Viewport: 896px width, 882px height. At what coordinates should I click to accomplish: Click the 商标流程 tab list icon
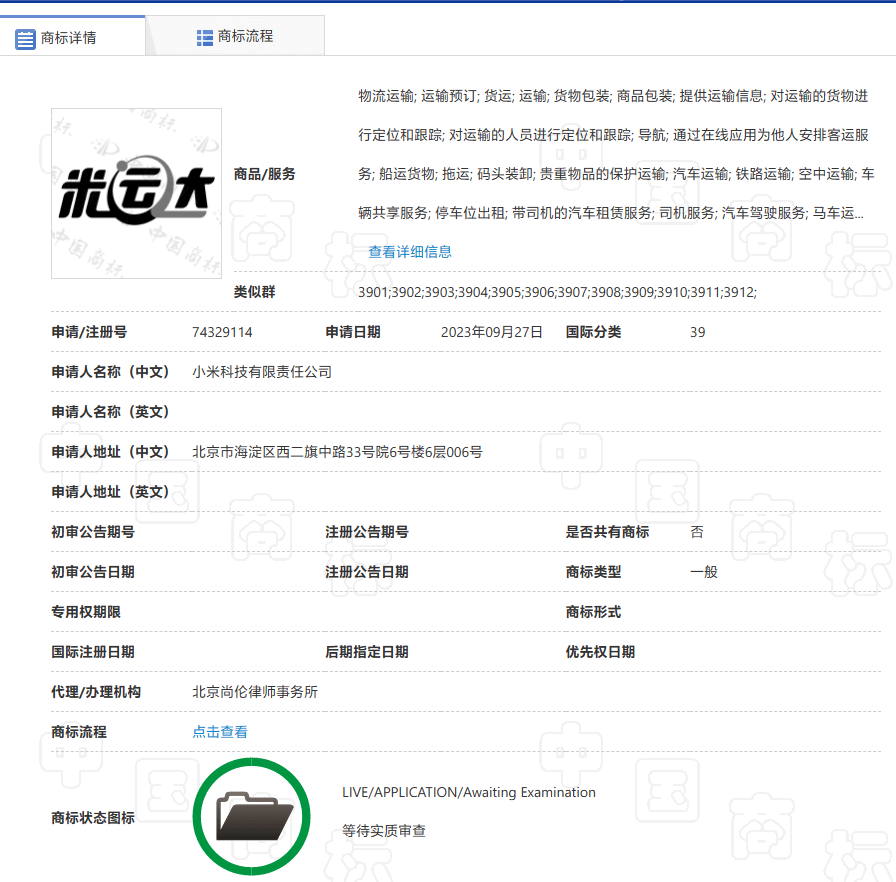205,37
